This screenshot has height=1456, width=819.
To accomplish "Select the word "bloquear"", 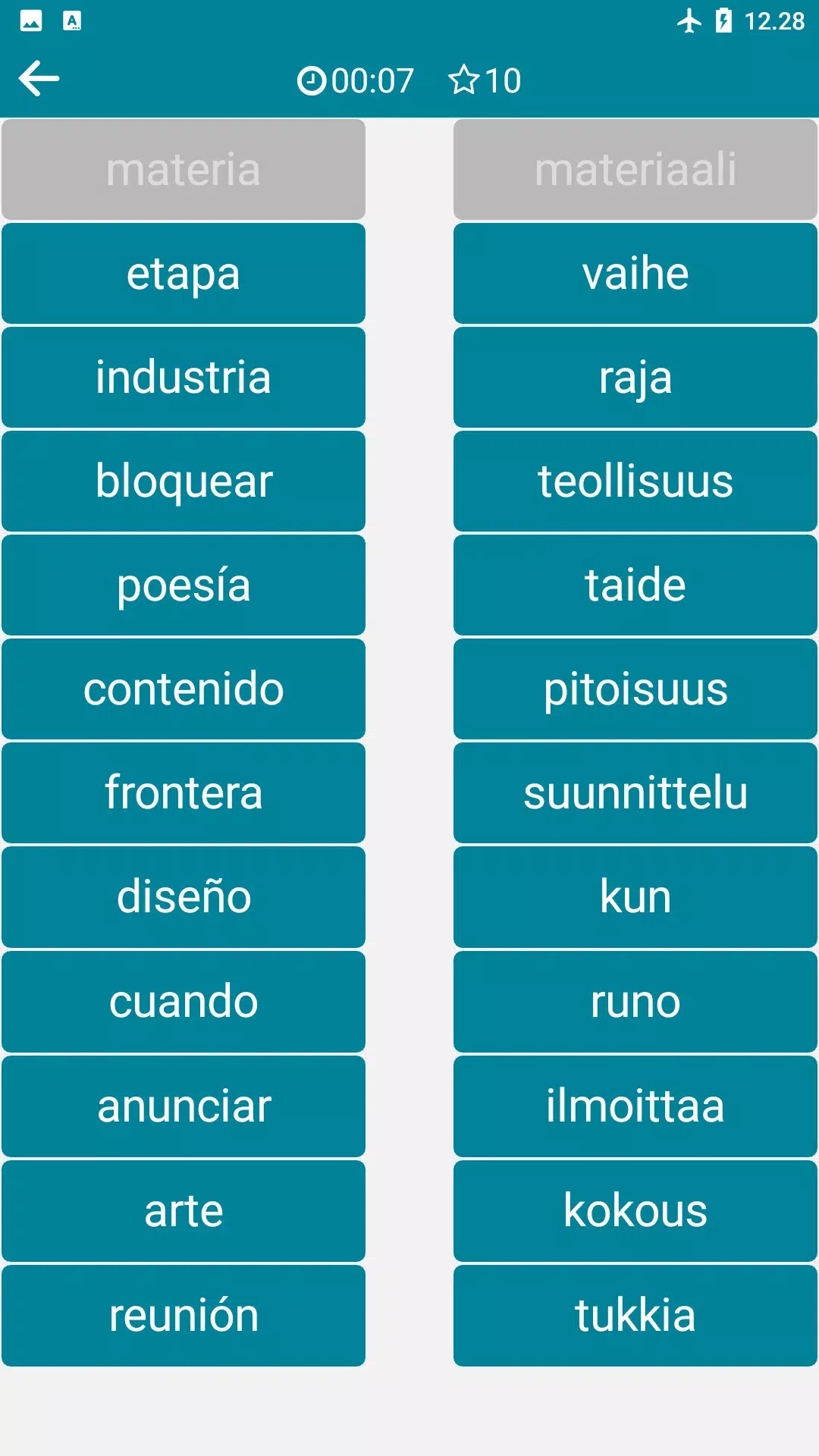I will click(x=184, y=482).
